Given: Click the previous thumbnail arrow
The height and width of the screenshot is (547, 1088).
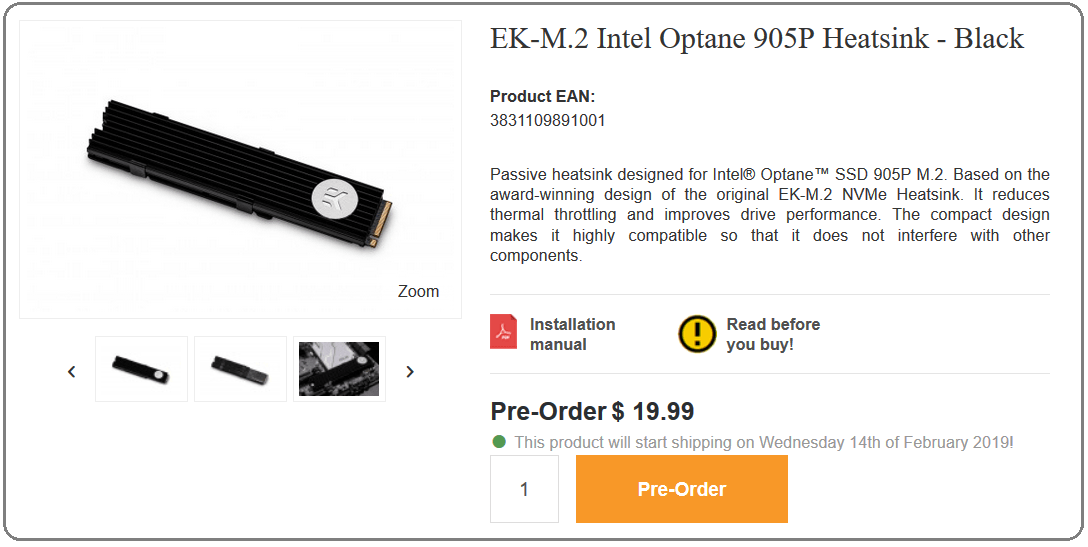Looking at the screenshot, I should [x=71, y=371].
